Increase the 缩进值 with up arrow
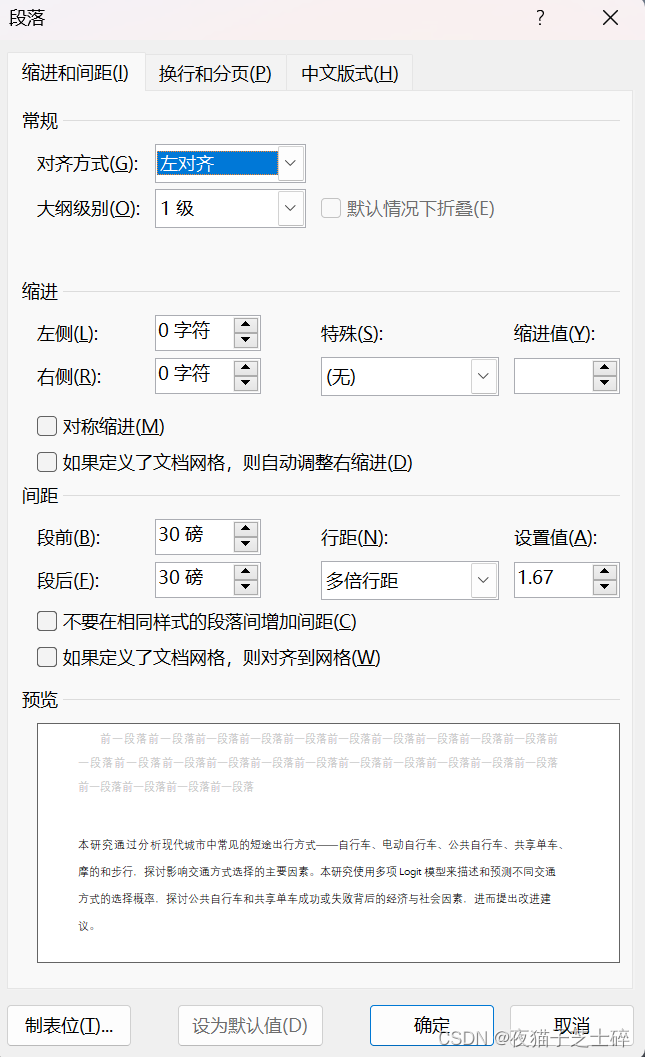This screenshot has width=645, height=1057. (605, 368)
